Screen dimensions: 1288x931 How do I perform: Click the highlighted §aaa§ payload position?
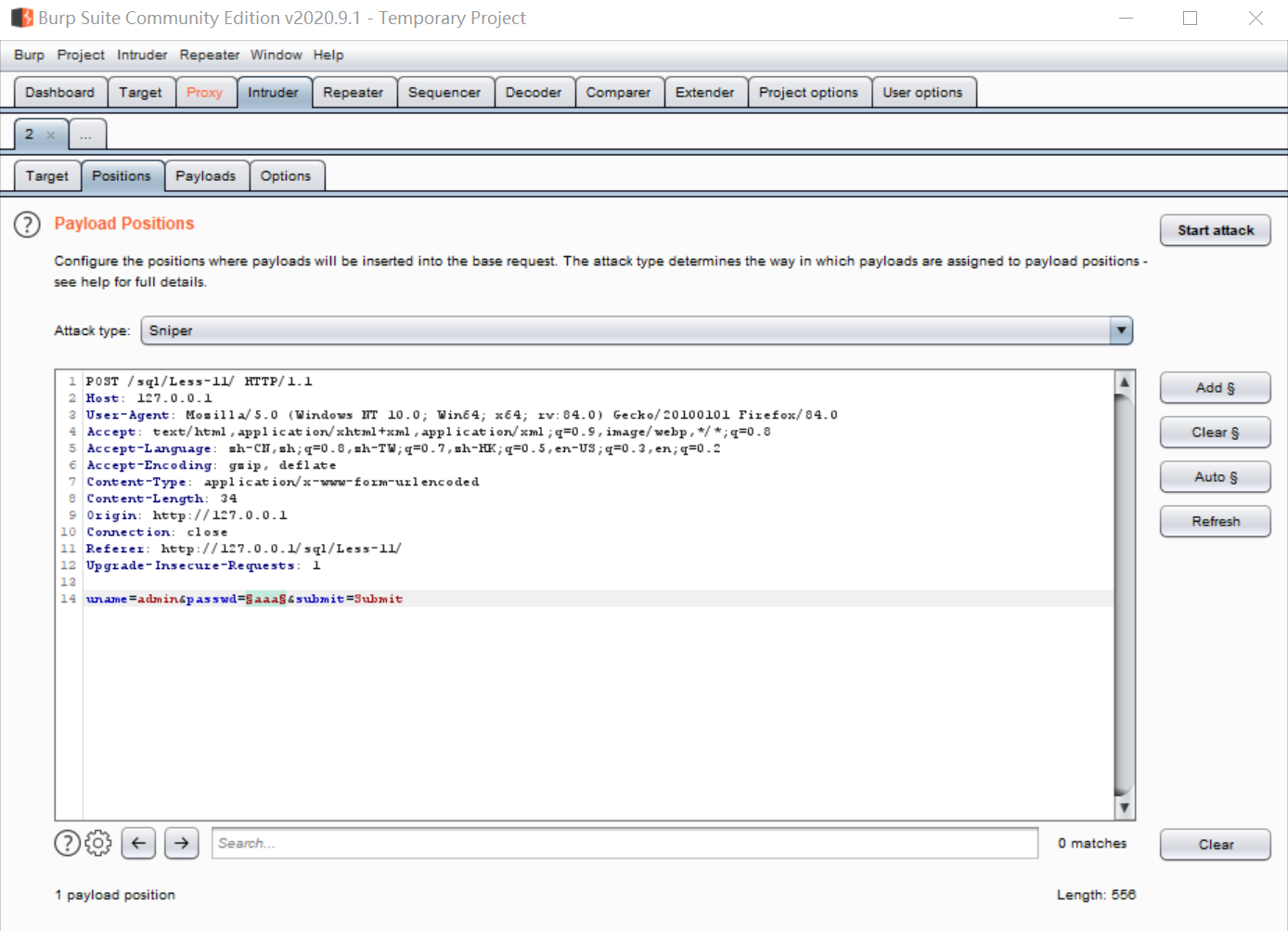click(x=265, y=600)
